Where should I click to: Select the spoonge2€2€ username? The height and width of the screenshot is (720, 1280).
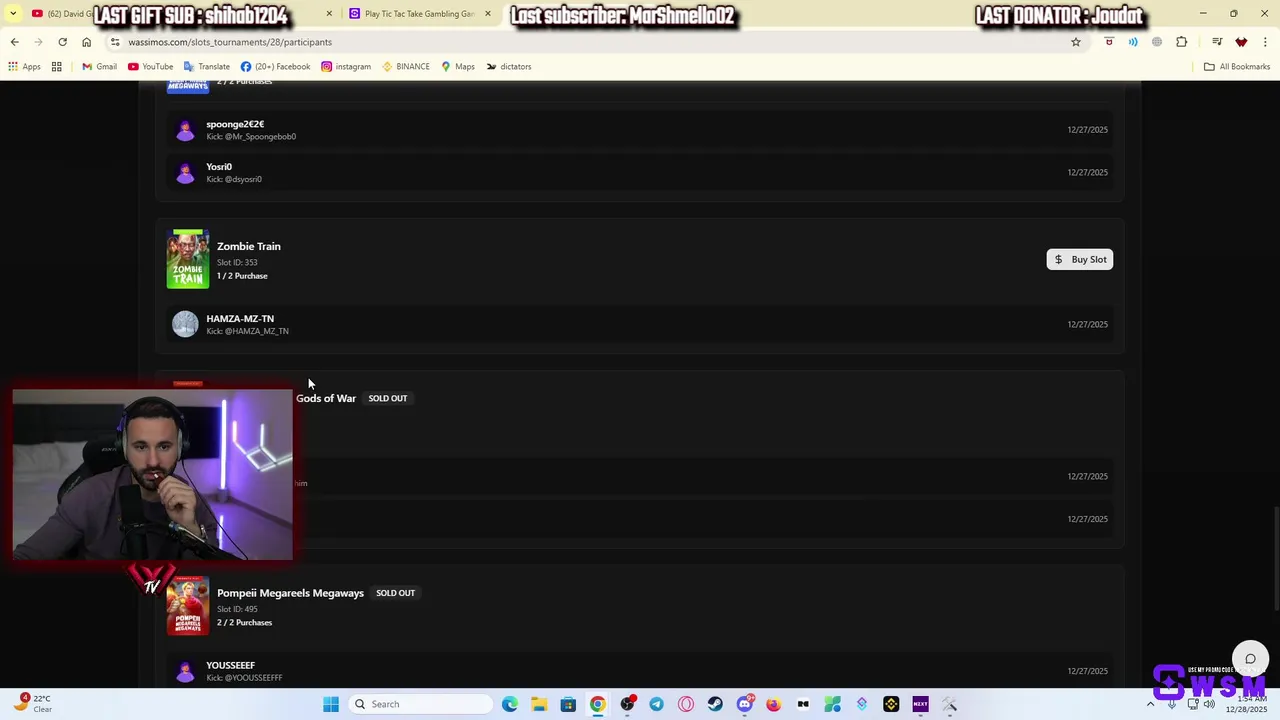pos(235,124)
